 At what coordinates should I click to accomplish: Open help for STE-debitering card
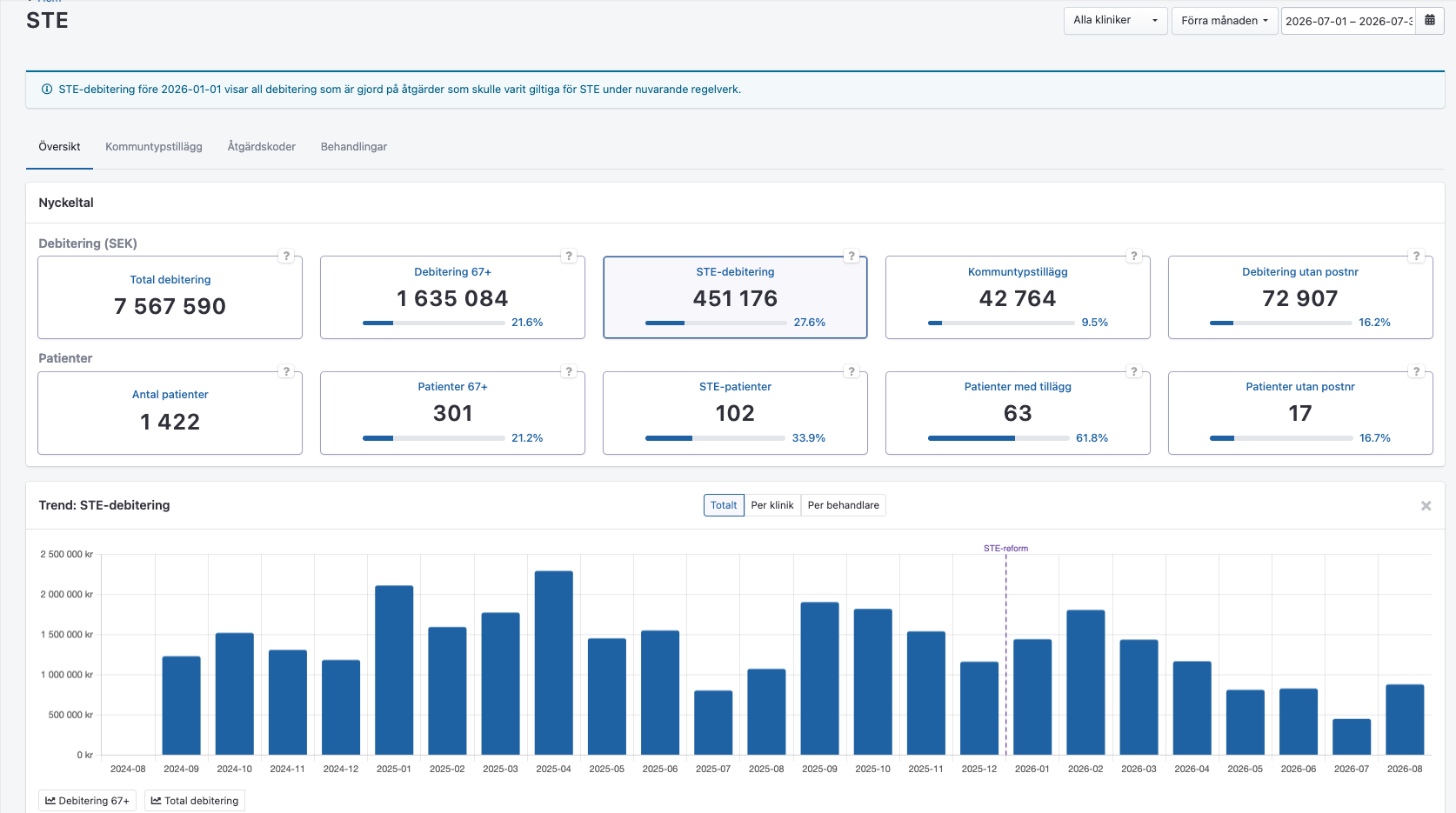click(852, 256)
